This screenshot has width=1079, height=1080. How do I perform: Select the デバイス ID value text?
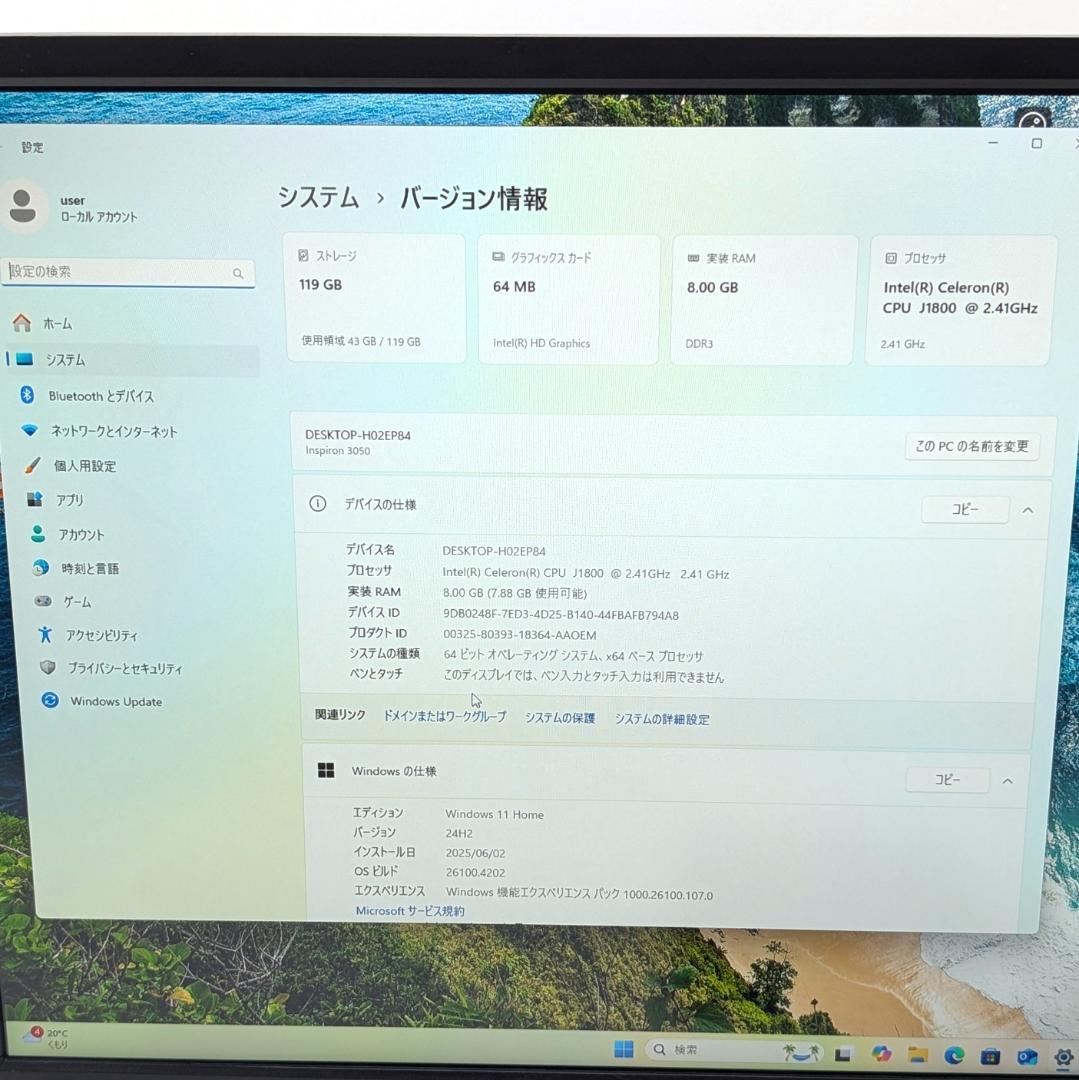click(x=561, y=615)
